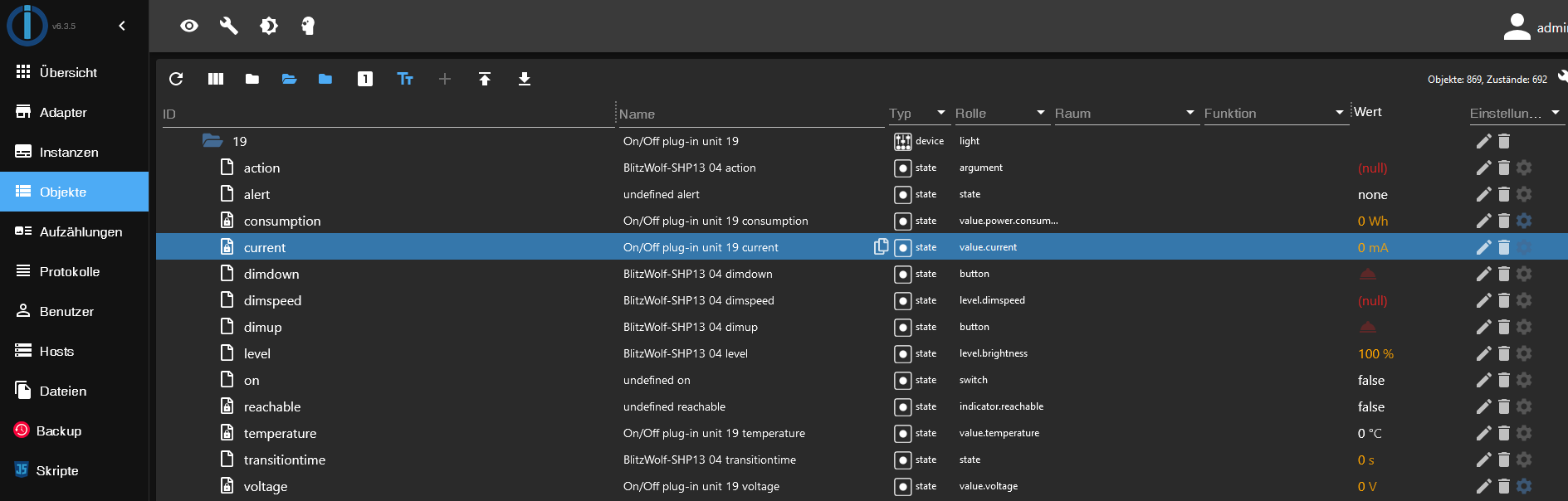The width and height of the screenshot is (1568, 501).
Task: Open the Einstellungen filter dropdown
Action: [1516, 113]
